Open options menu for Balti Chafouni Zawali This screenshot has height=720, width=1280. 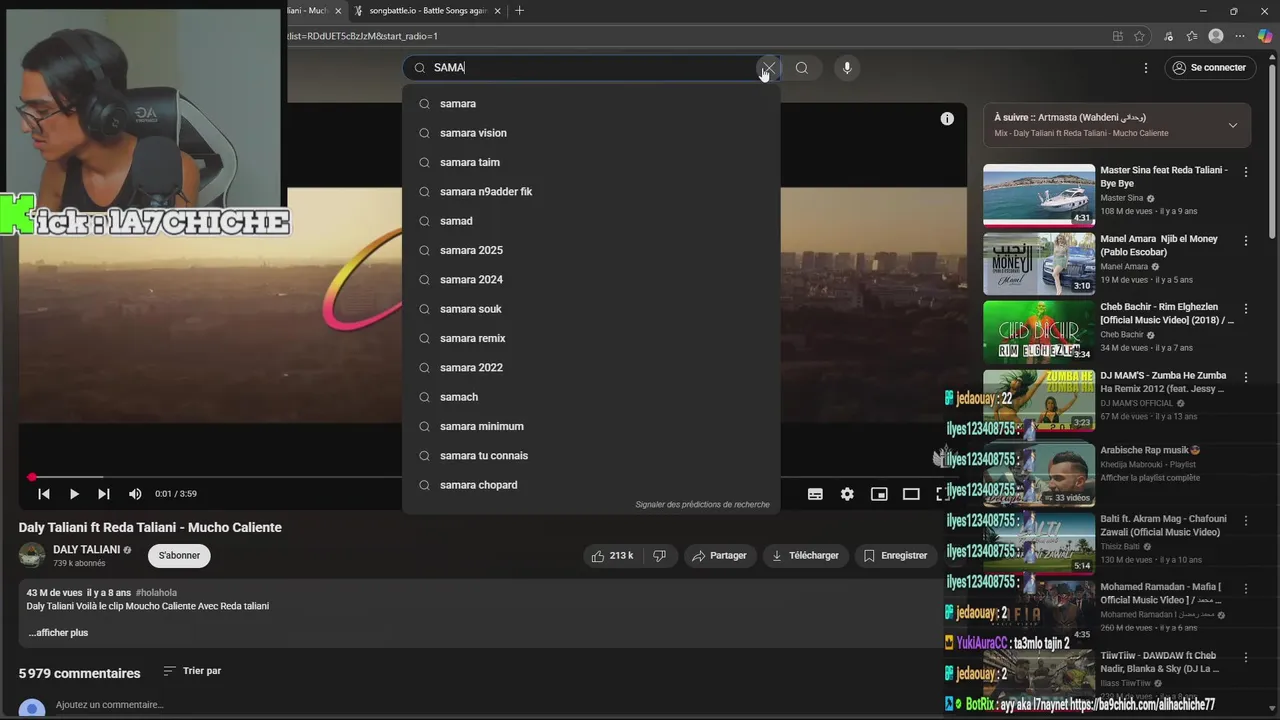(x=1246, y=520)
